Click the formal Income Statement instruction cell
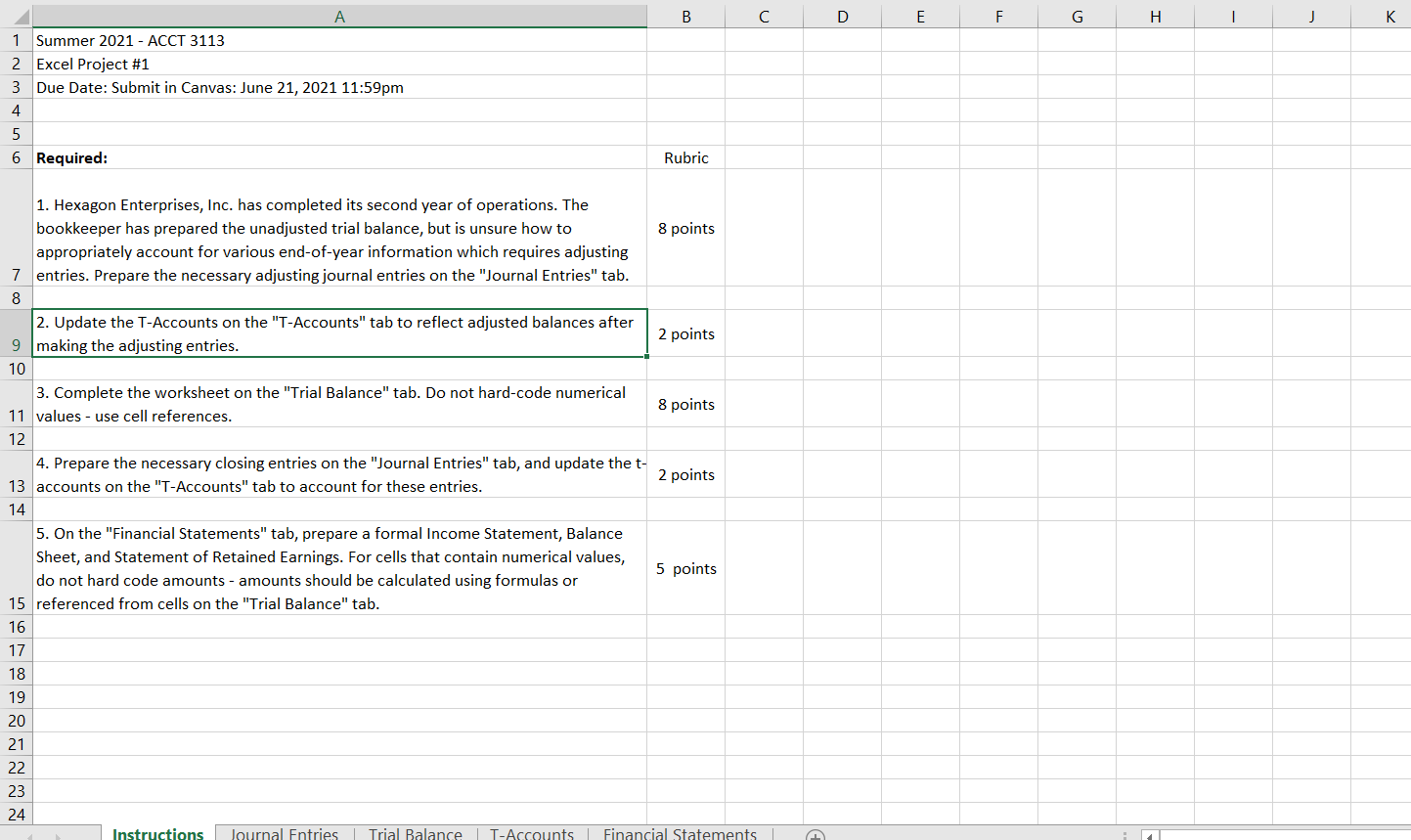Screen dimensions: 1411x840 tap(339, 568)
